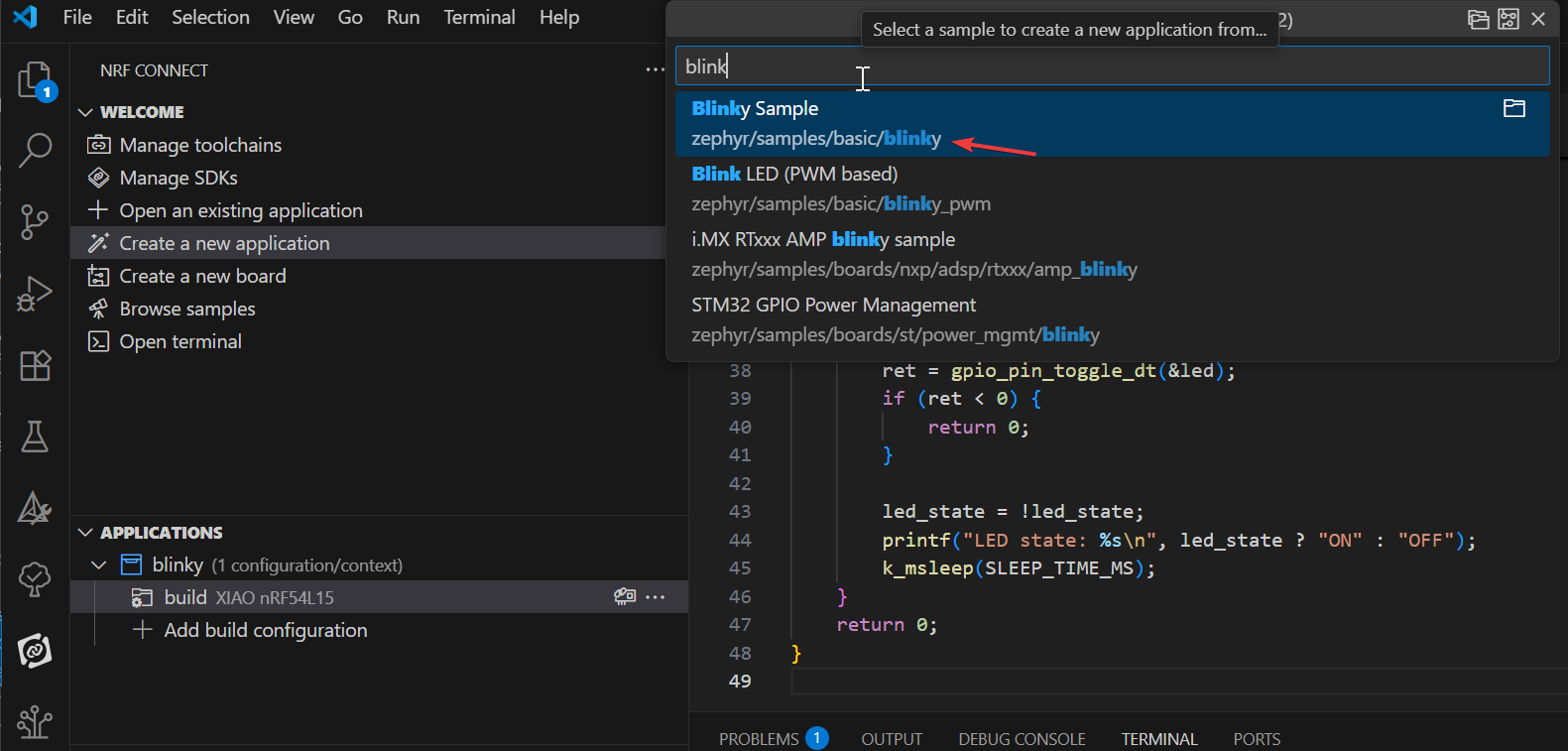This screenshot has width=1568, height=751.
Task: Open the Source Control view icon
Action: (35, 221)
